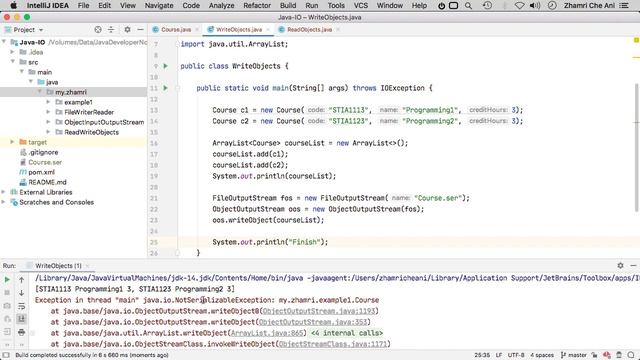This screenshot has width=640, height=360.
Task: Collapse the my.zhamri package
Action: click(x=40, y=92)
